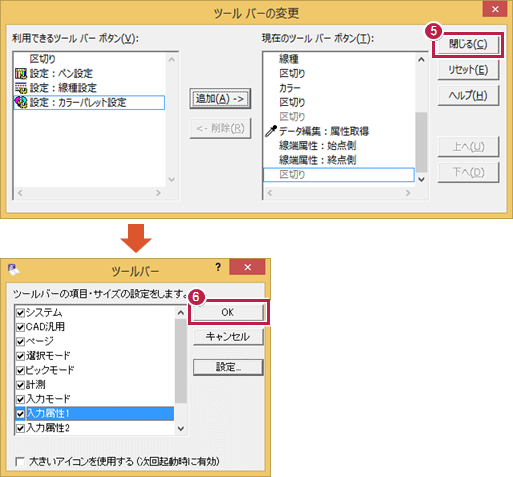513x477 pixels.
Task: Click the 設定... button
Action: (x=228, y=367)
